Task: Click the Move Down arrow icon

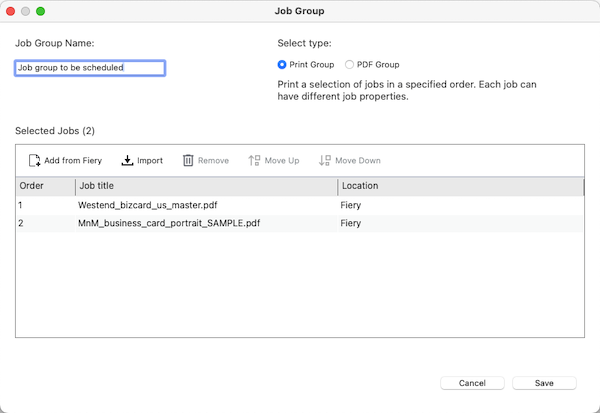Action: pyautogui.click(x=324, y=160)
